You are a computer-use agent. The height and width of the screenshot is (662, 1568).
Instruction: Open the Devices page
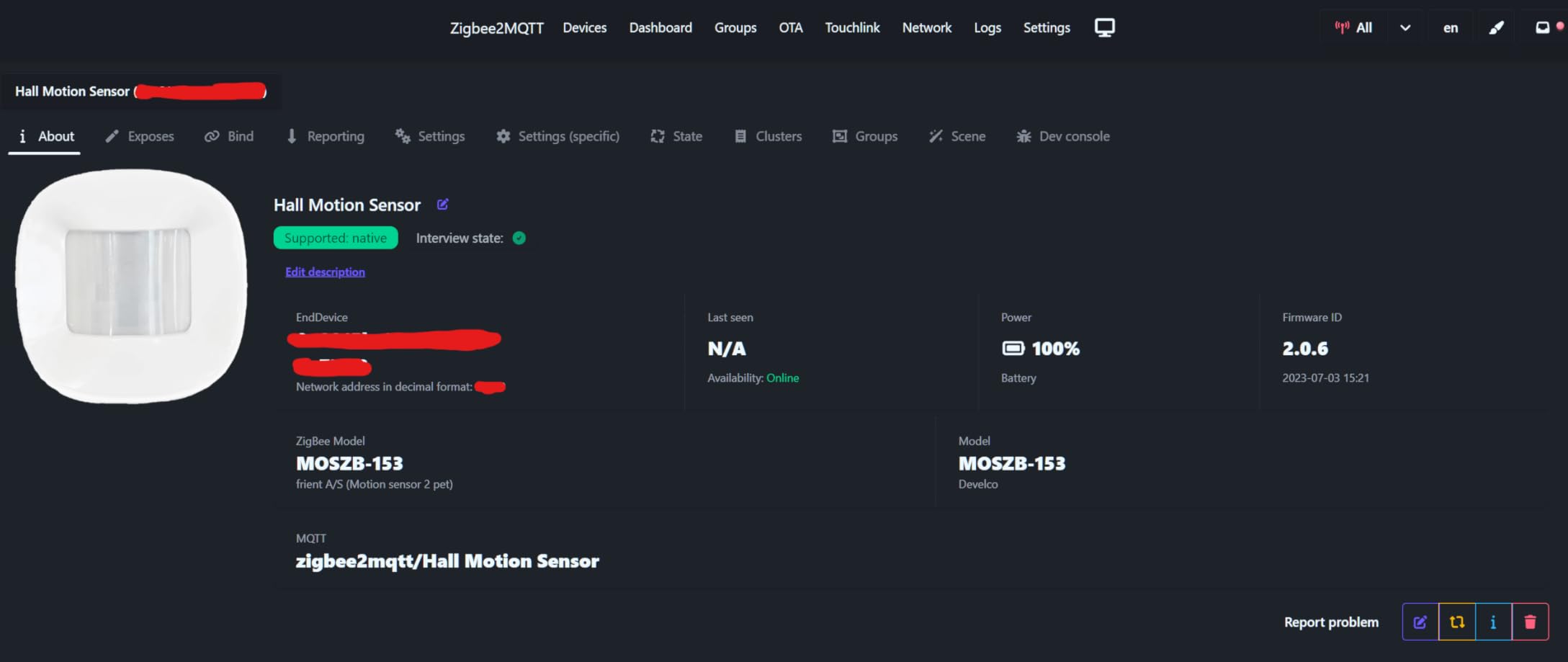tap(585, 28)
